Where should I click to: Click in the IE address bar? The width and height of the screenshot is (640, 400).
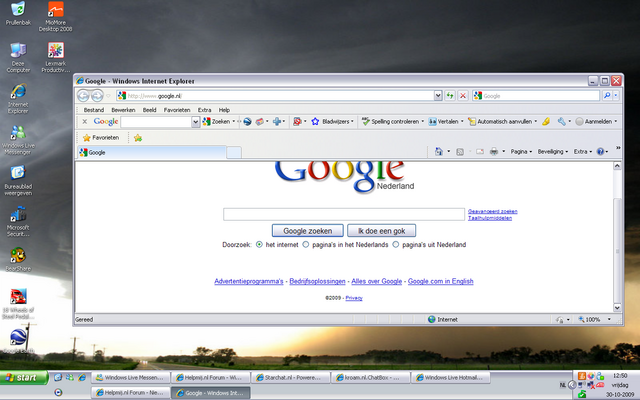(x=275, y=96)
